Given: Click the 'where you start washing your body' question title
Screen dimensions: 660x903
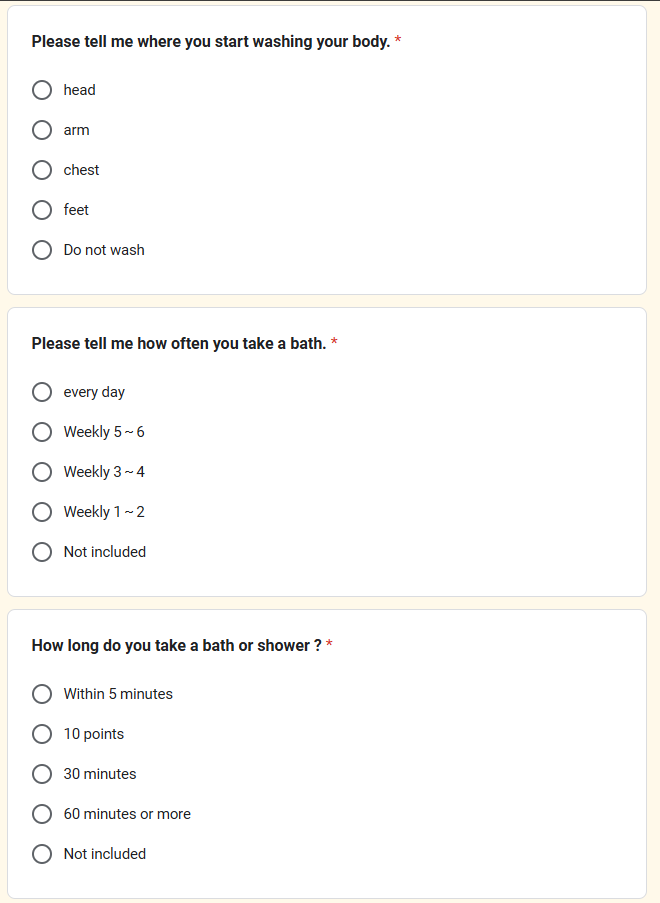Looking at the screenshot, I should pos(210,42).
